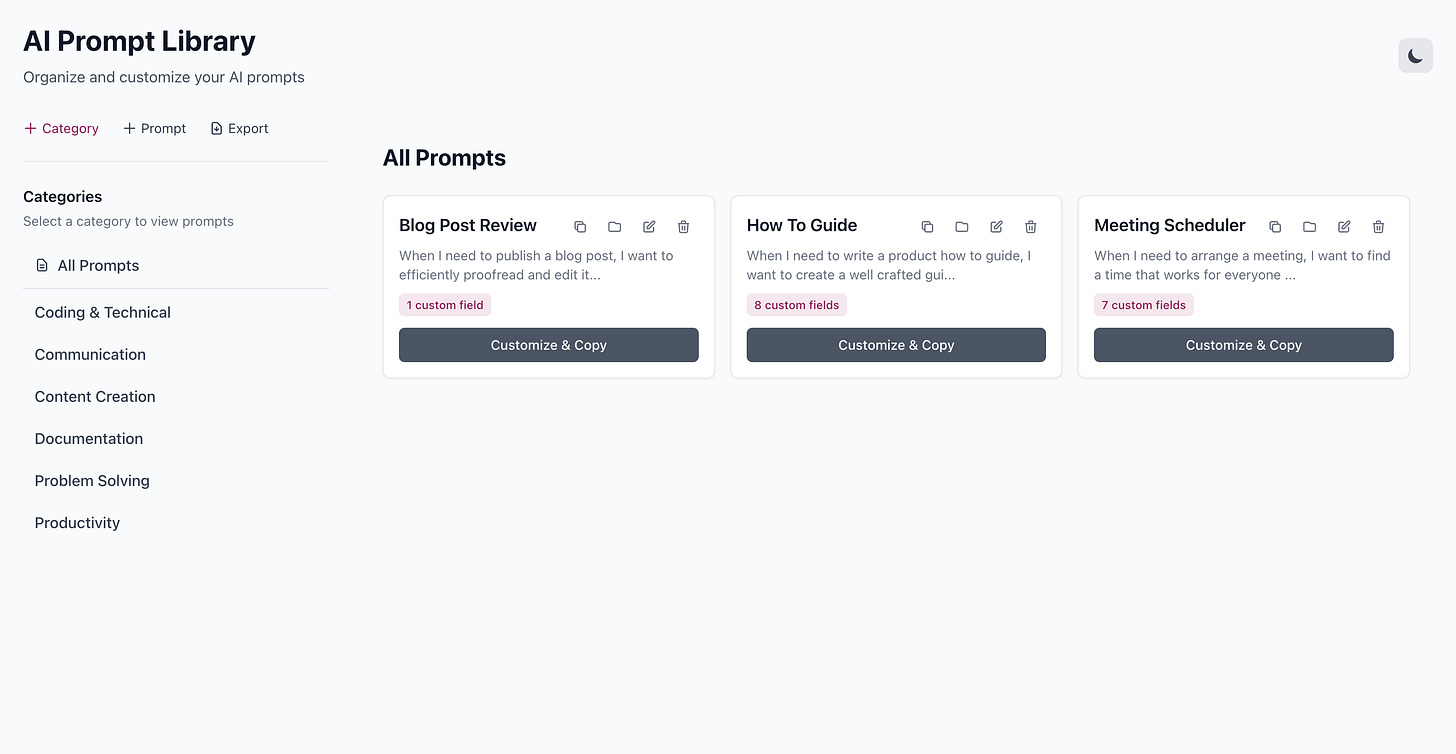Viewport: 1456px width, 754px height.
Task: Delete the How To Guide prompt
Action: (x=1030, y=227)
